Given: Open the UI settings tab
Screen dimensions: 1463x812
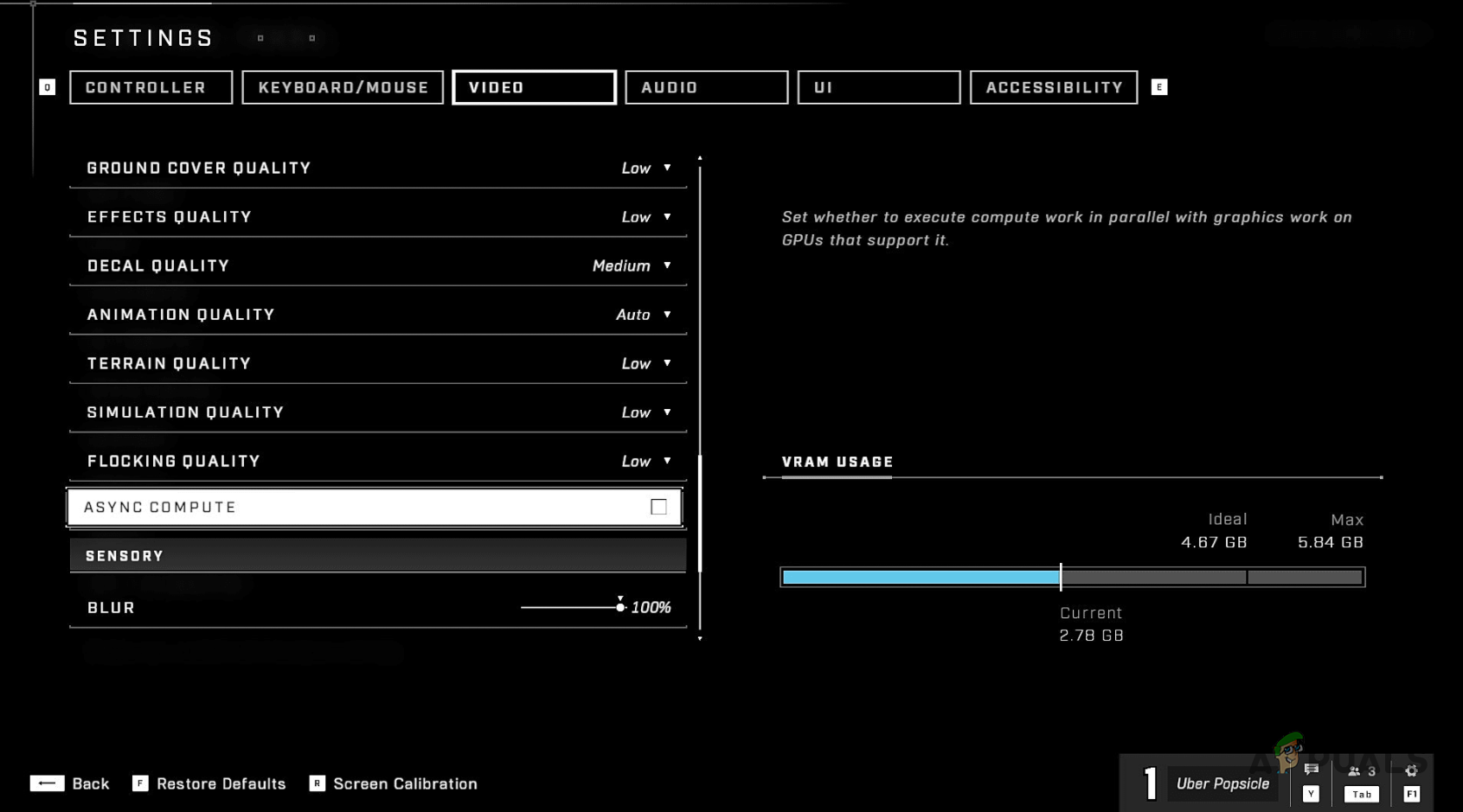Looking at the screenshot, I should tap(879, 87).
